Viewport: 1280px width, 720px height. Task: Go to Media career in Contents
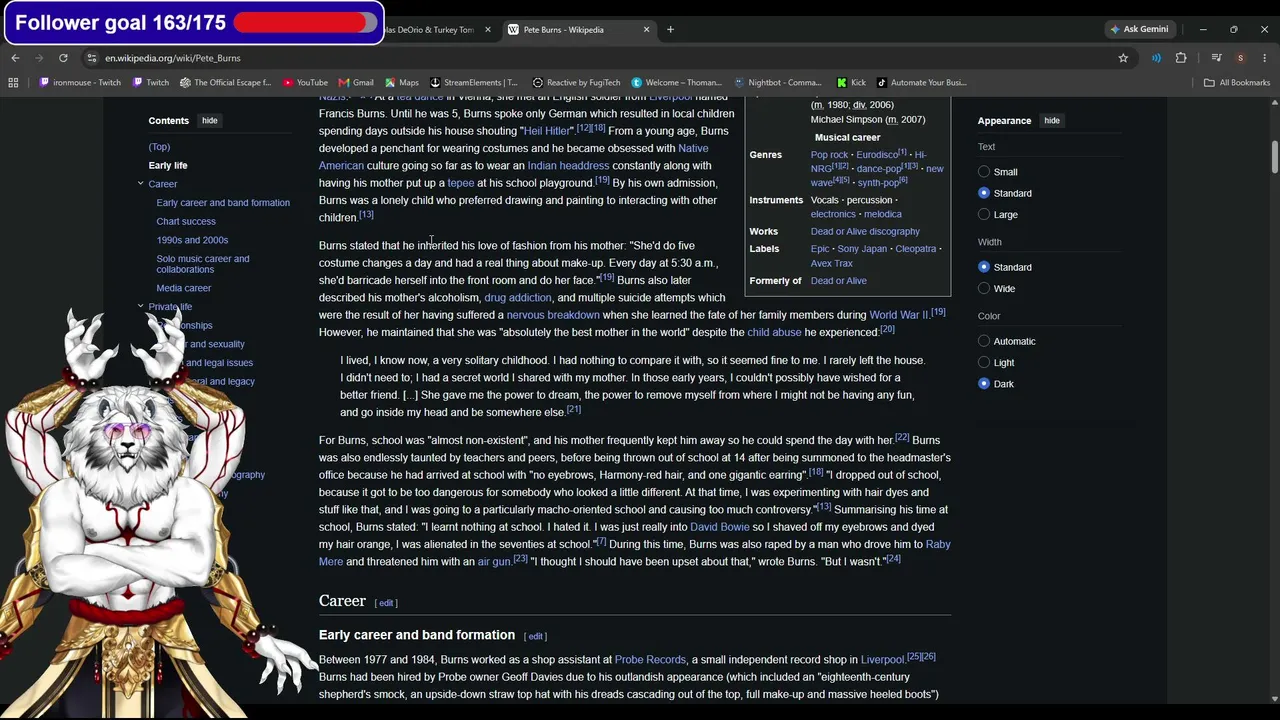[x=184, y=288]
